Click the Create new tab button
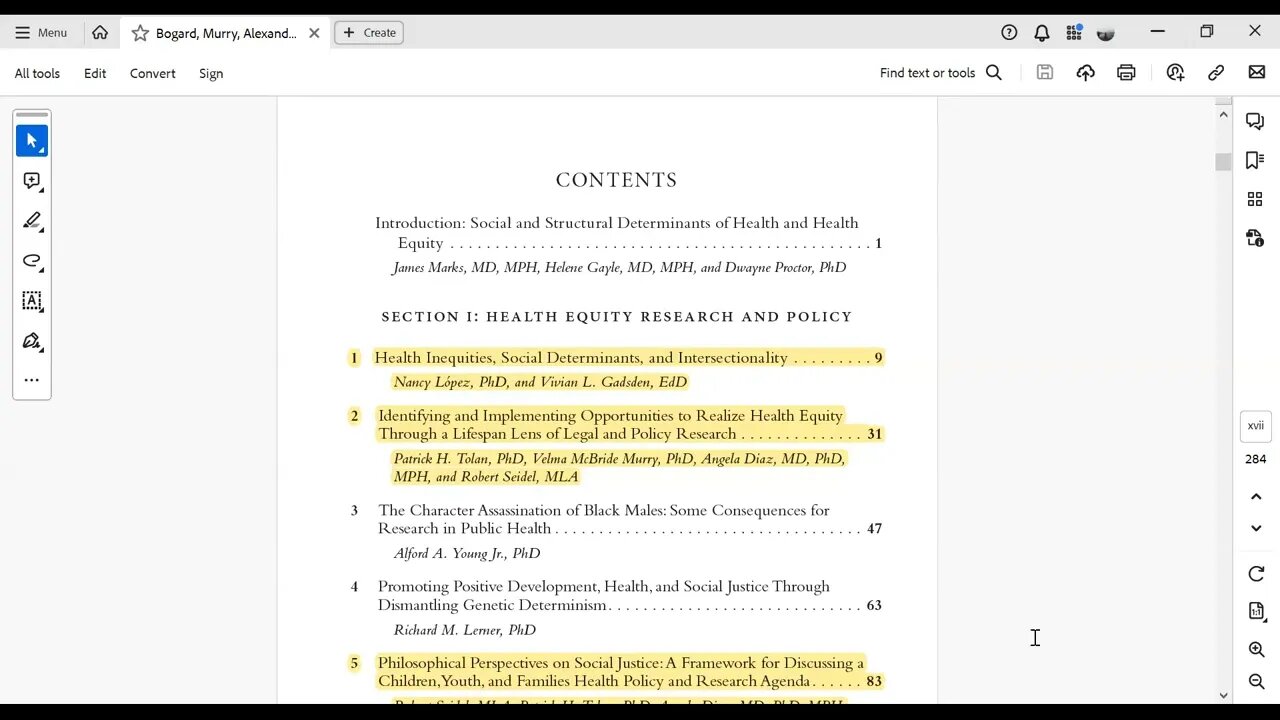1280x720 pixels. (x=369, y=32)
